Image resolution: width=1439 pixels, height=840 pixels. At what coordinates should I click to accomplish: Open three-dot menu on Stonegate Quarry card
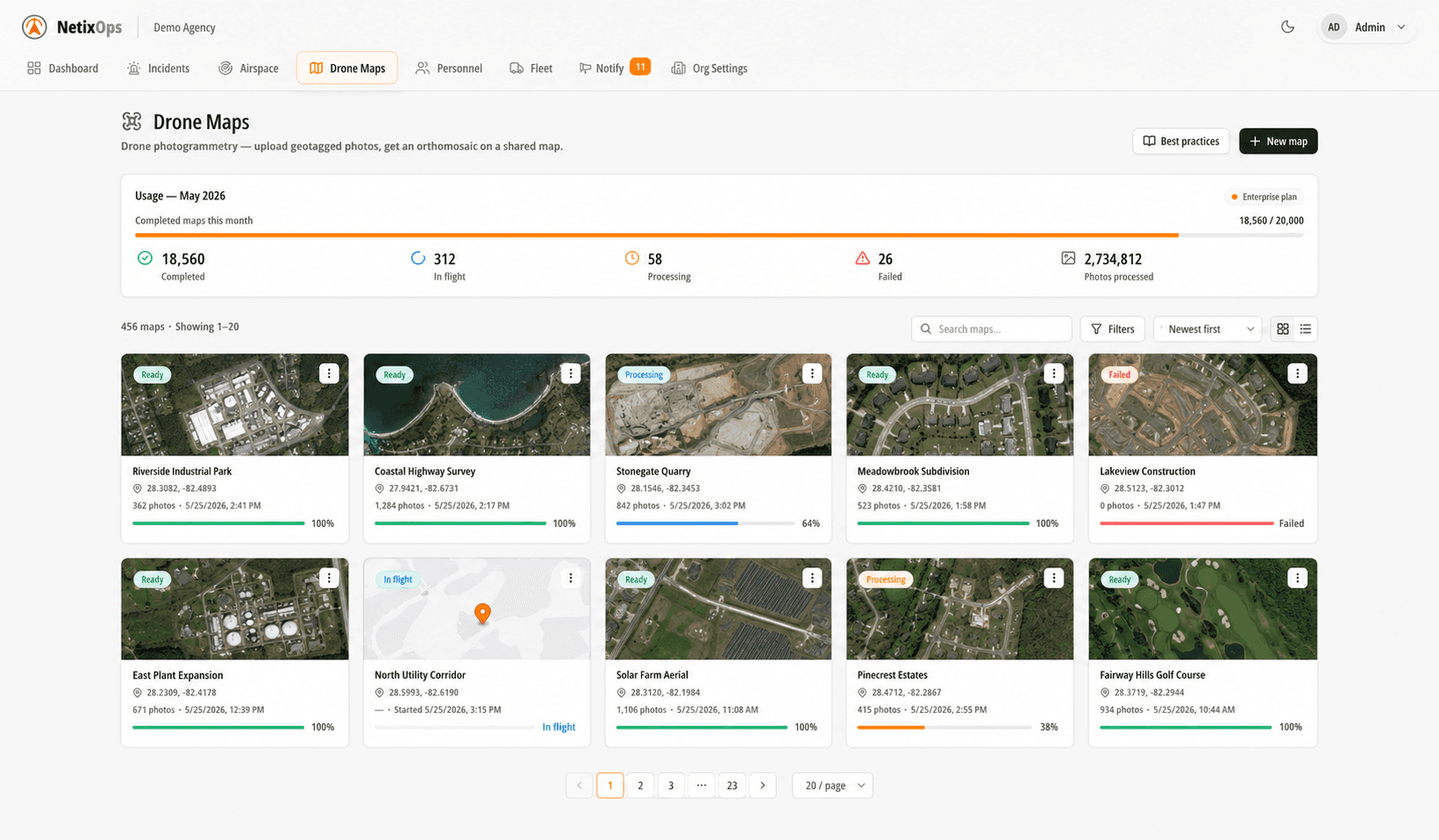coord(812,374)
